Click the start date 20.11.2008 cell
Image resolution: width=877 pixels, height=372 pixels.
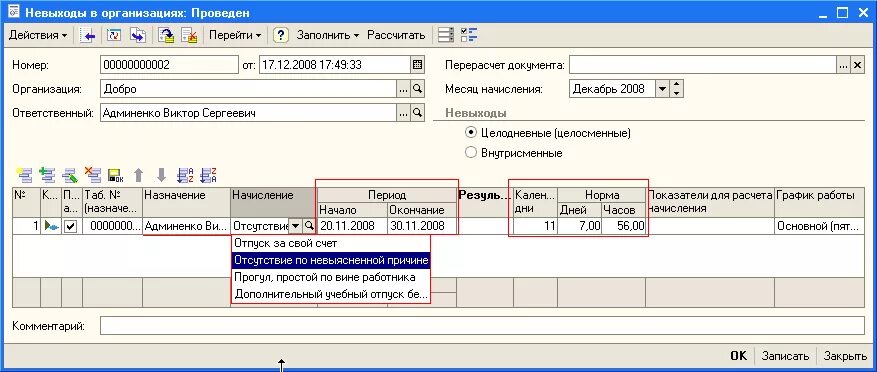352,227
